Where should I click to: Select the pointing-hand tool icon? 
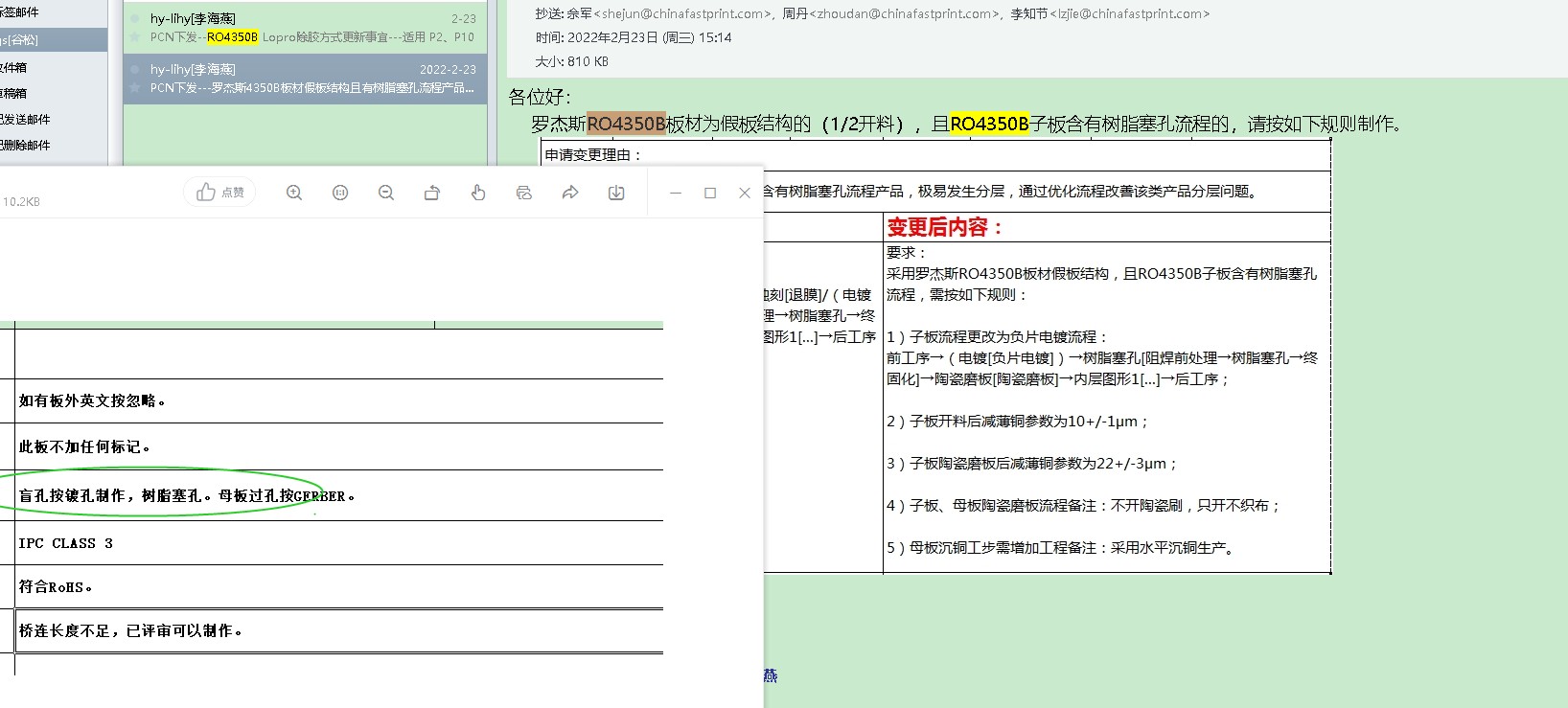pos(478,193)
